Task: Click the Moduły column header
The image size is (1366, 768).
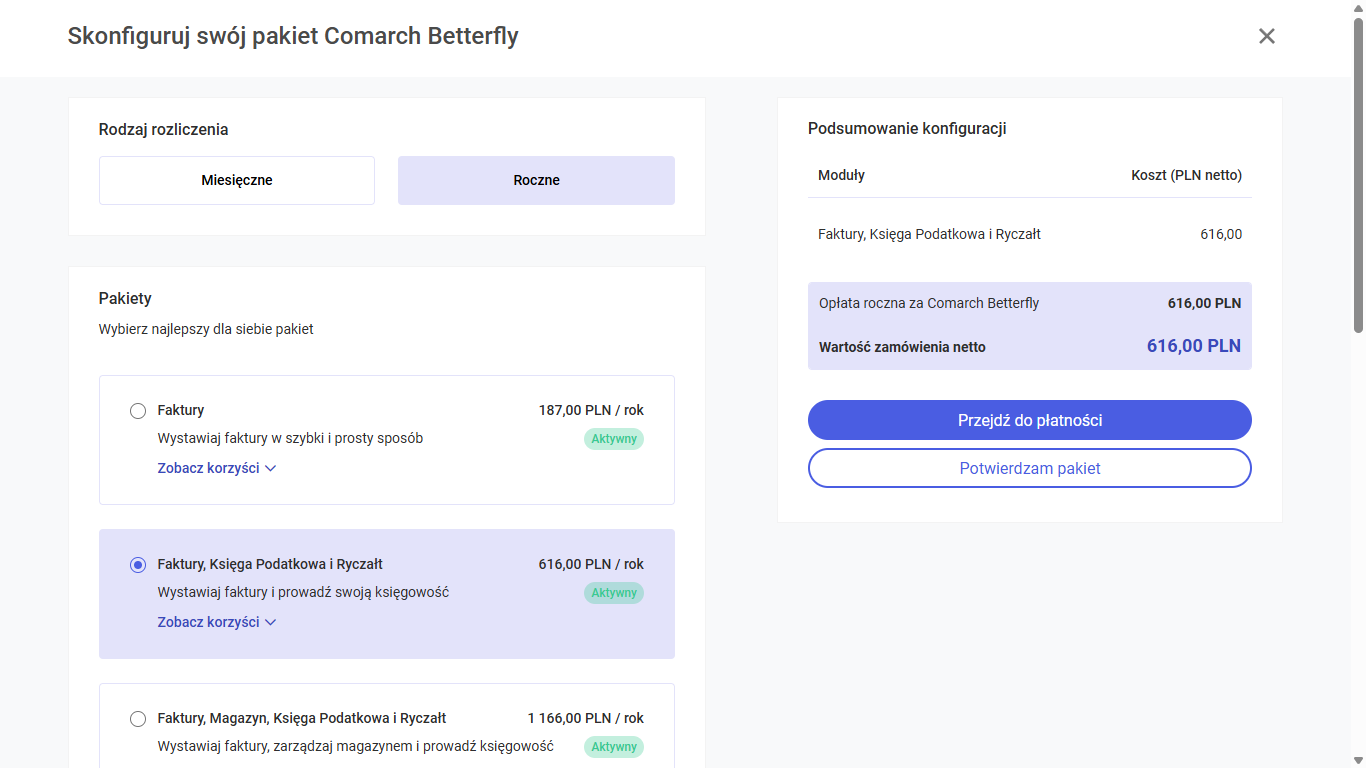Action: [841, 175]
